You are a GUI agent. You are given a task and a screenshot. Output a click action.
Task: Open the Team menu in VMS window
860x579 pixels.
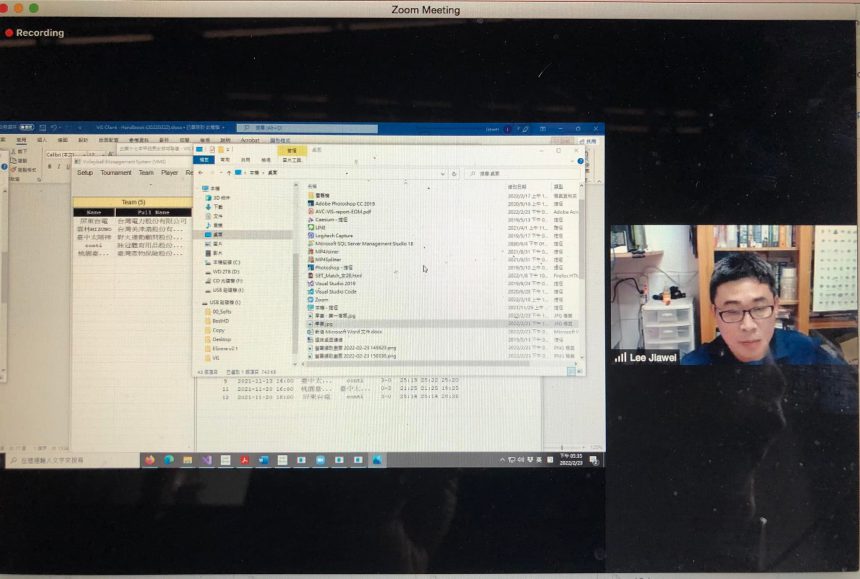point(146,173)
